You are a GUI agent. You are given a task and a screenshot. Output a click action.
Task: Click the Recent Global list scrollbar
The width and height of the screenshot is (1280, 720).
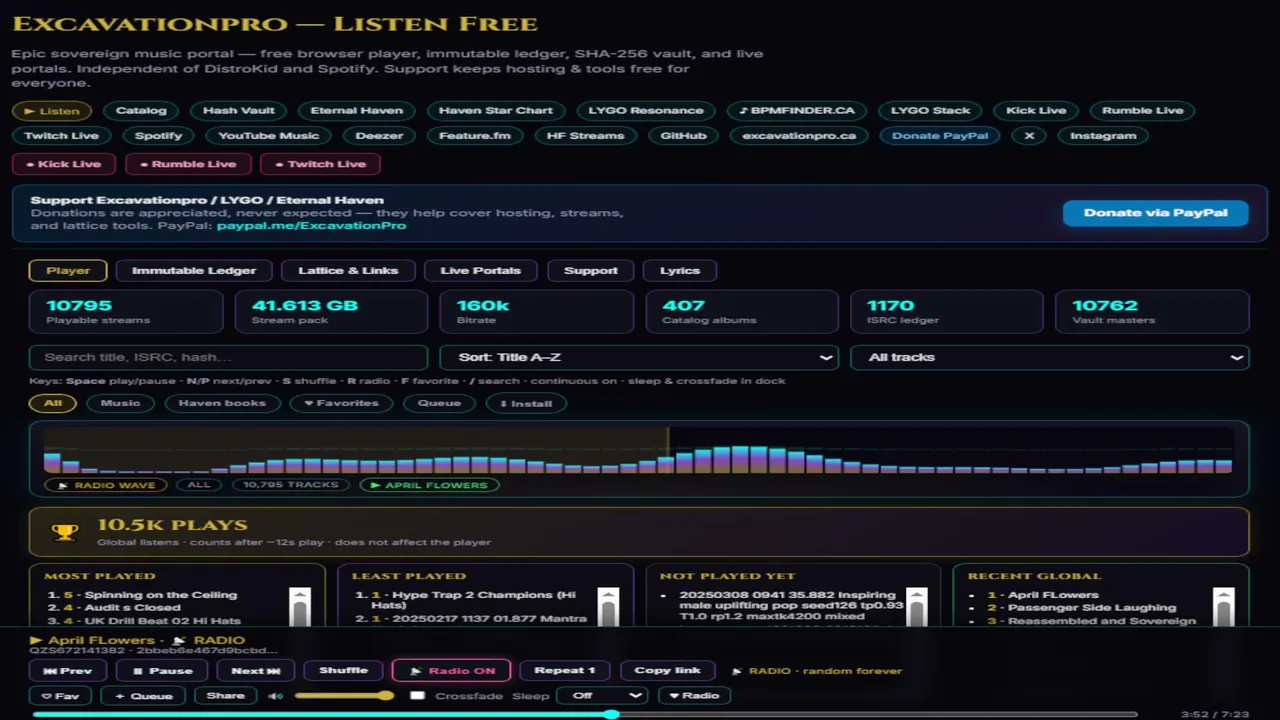(x=1224, y=606)
